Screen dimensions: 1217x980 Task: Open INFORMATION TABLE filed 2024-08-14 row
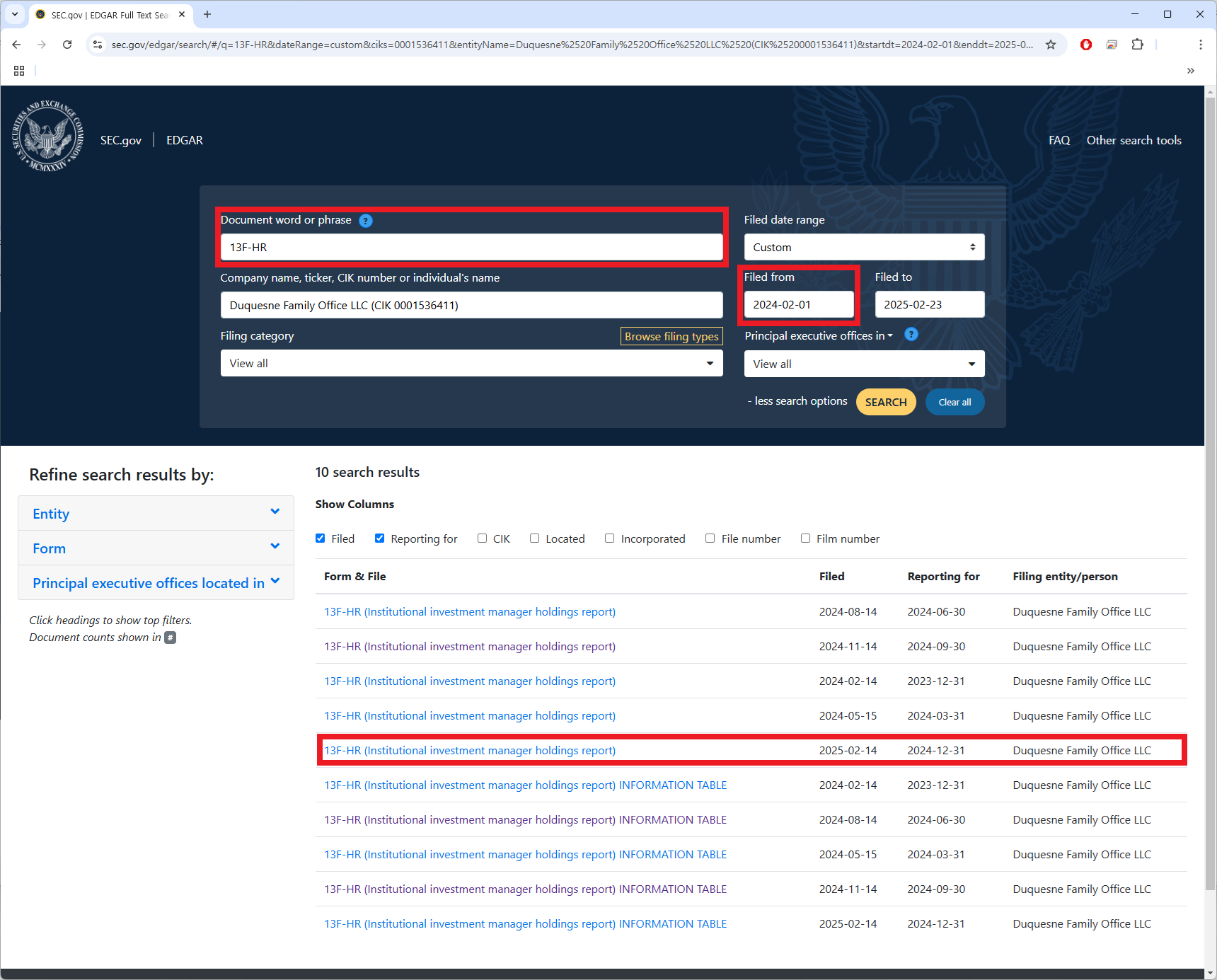526,819
